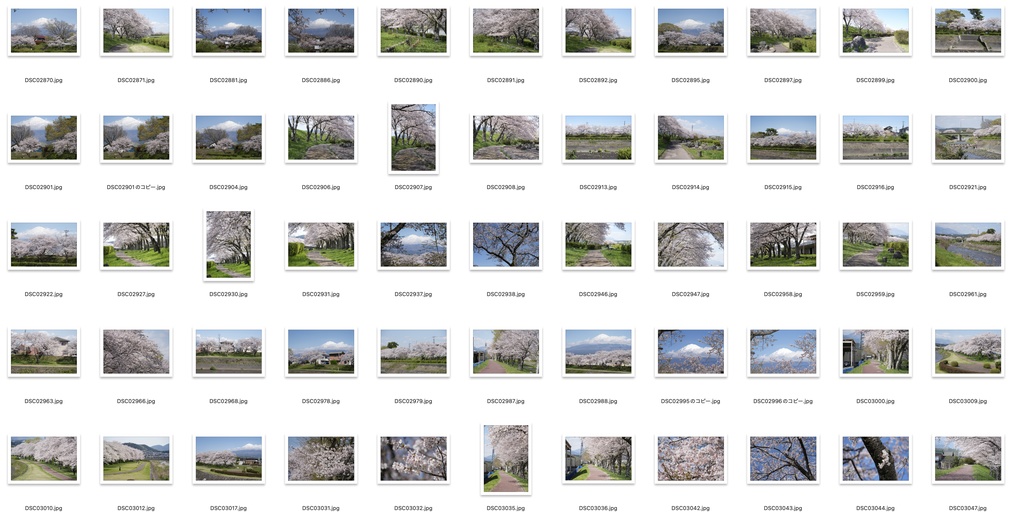Click the DSC03031.jpg file name label

click(x=321, y=508)
